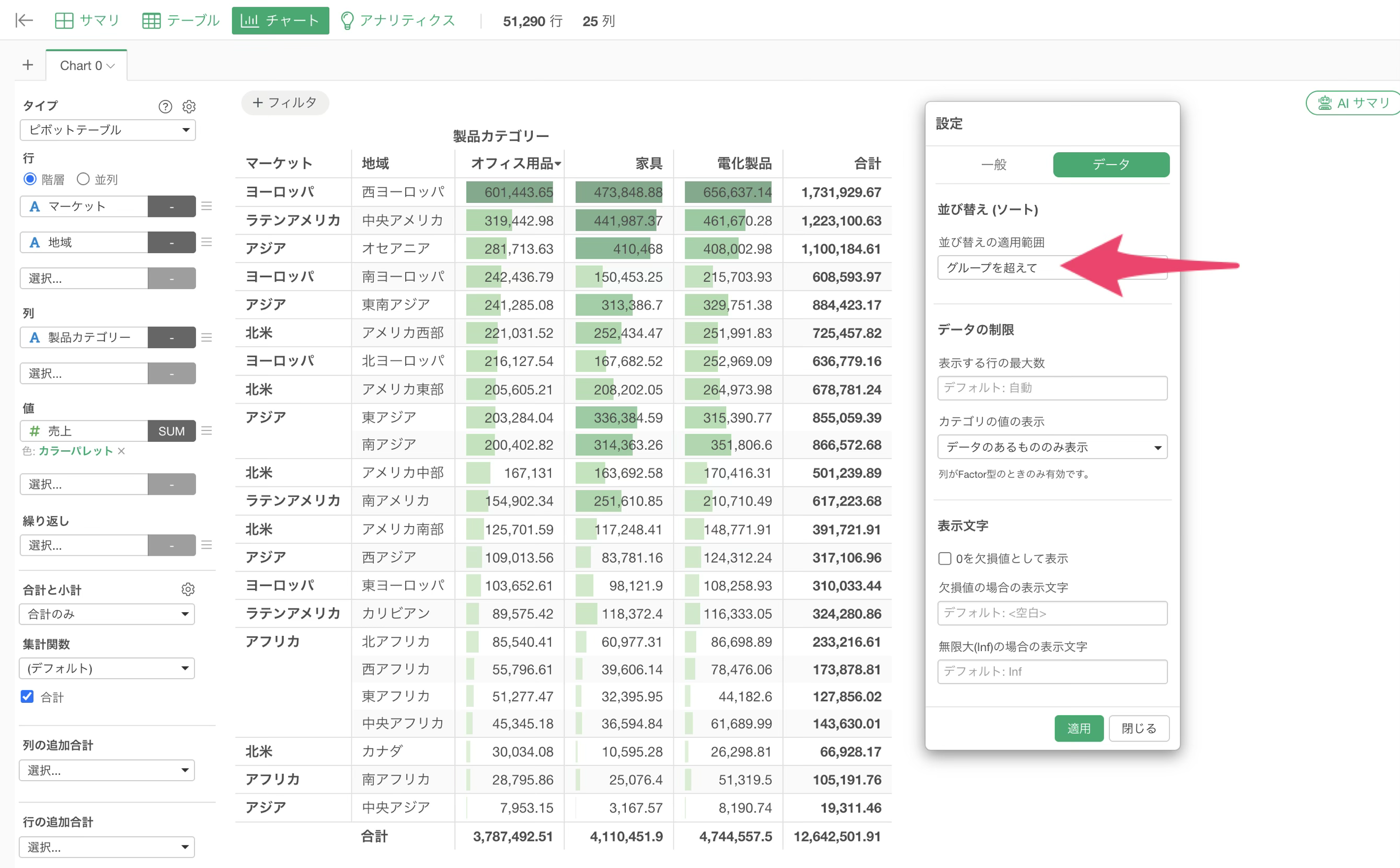Click the green 適用 apply button
Screen dimensions: 1400x868
[x=1078, y=728]
